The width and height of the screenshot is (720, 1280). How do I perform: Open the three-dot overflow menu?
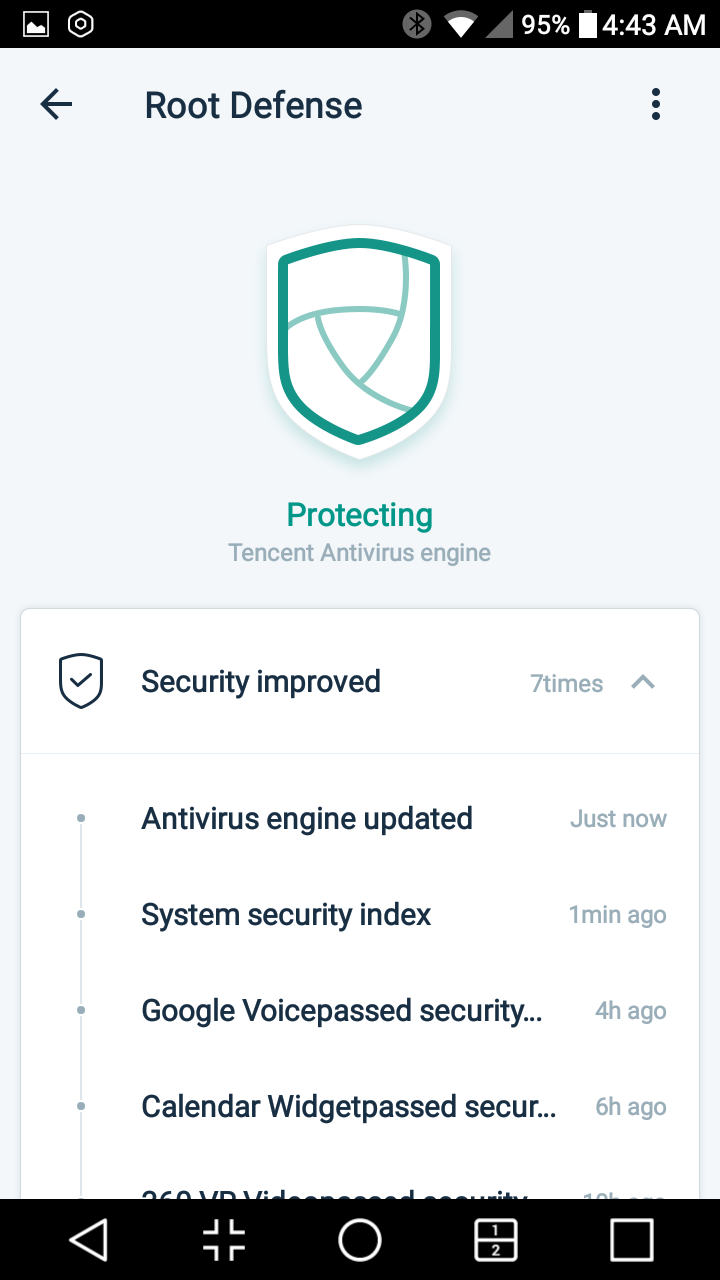tap(656, 105)
